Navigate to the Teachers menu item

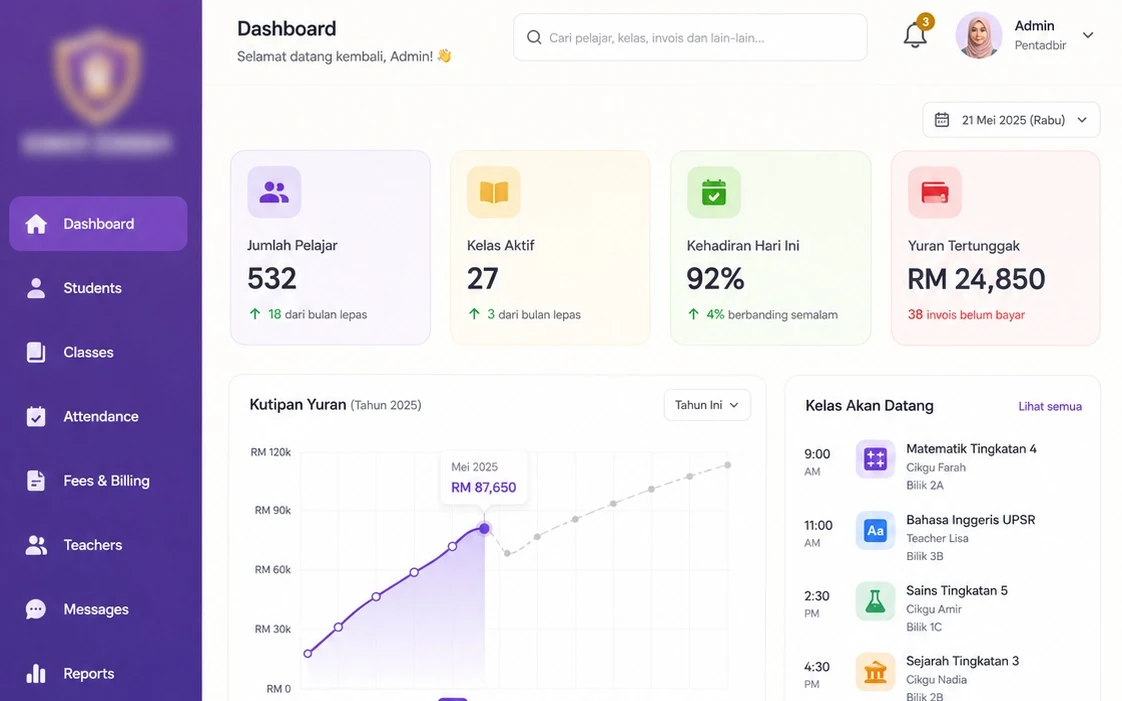(98, 545)
